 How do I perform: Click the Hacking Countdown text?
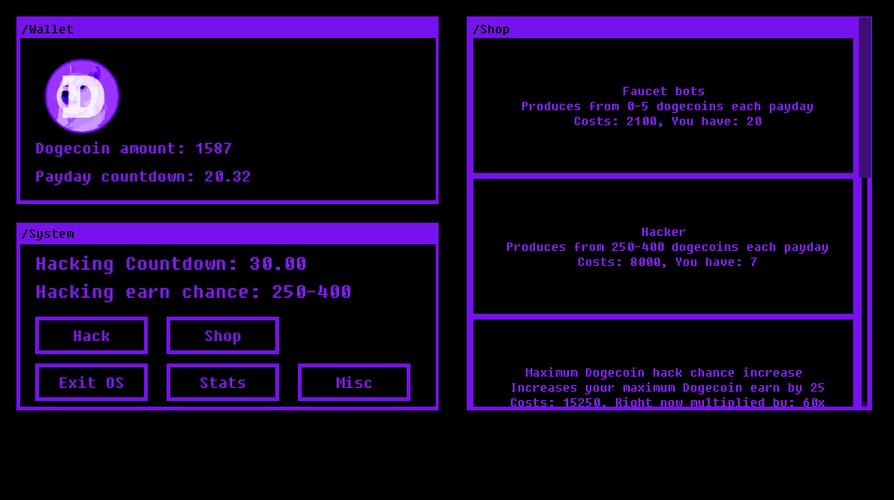coord(171,264)
